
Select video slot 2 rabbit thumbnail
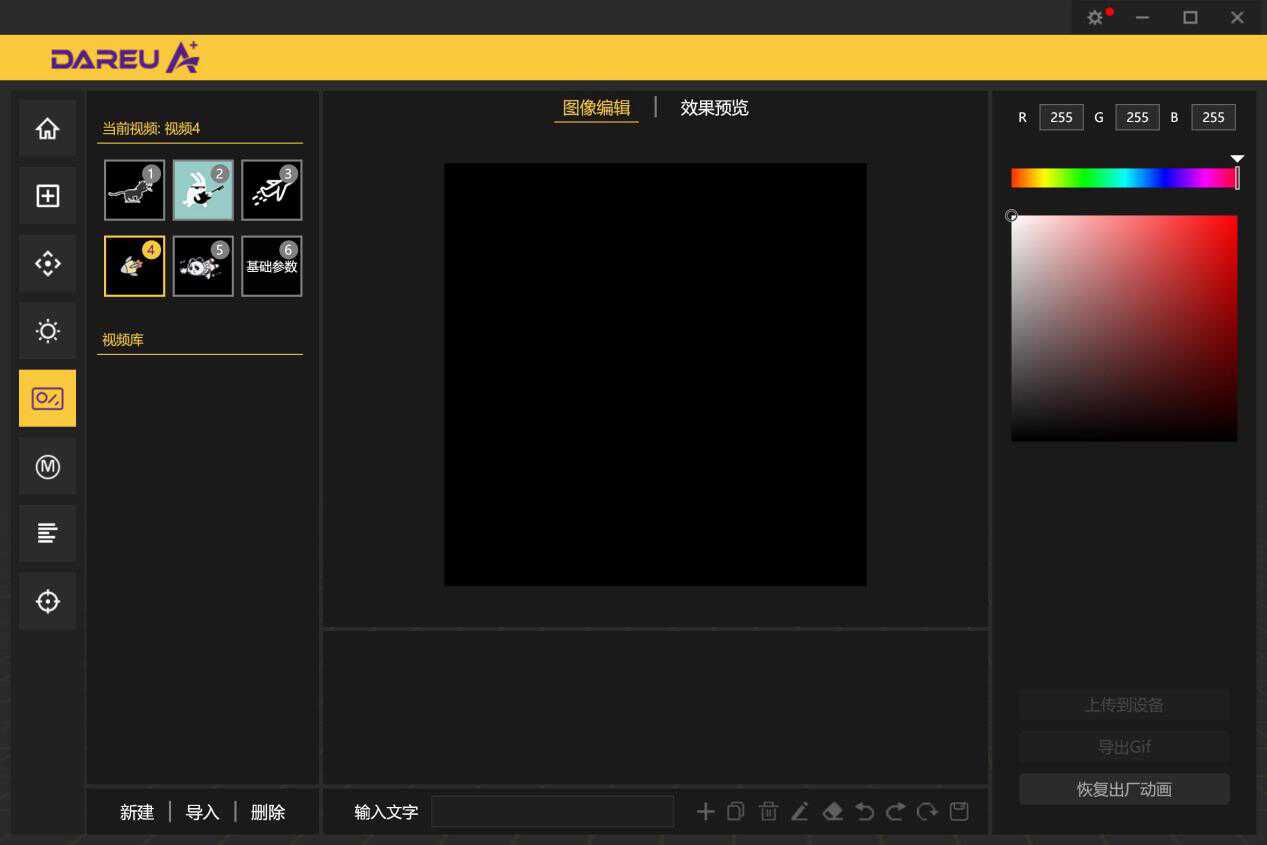(x=203, y=190)
